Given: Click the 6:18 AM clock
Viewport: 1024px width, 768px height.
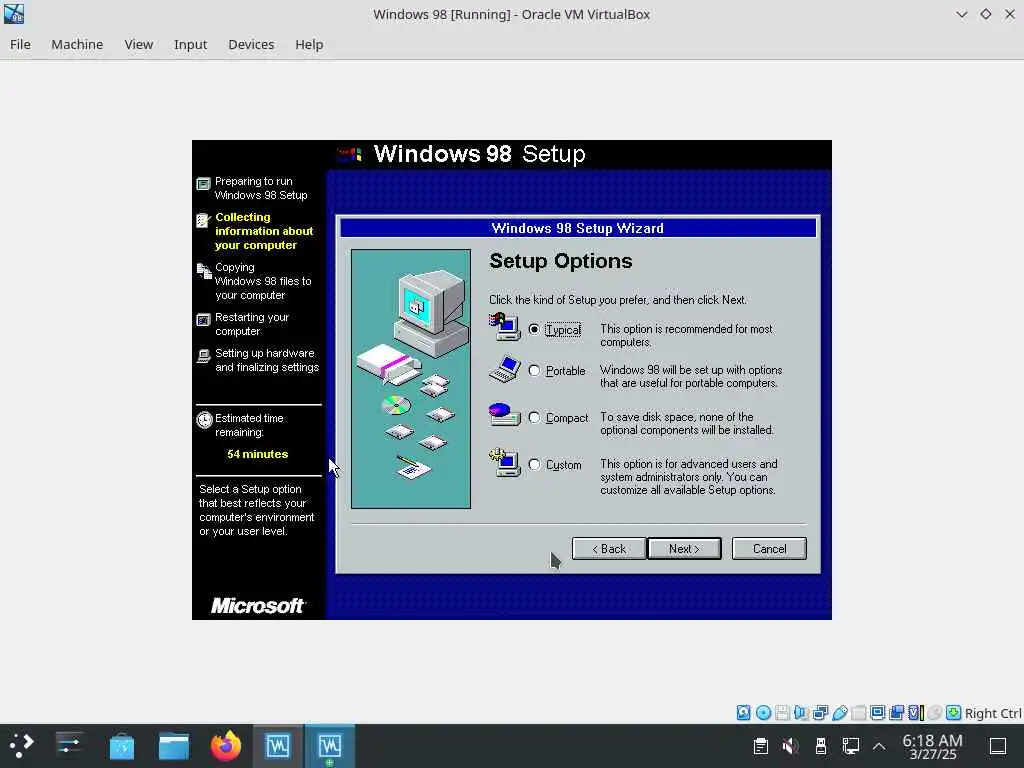Looking at the screenshot, I should [x=932, y=741].
